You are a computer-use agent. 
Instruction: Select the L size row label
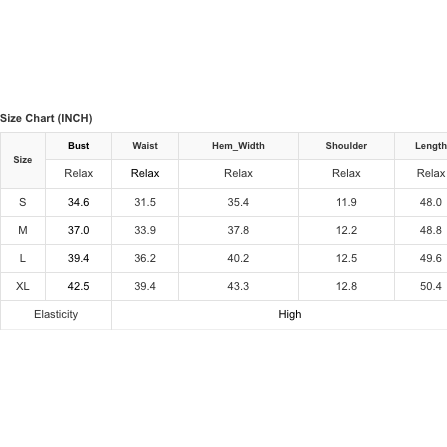[23, 258]
